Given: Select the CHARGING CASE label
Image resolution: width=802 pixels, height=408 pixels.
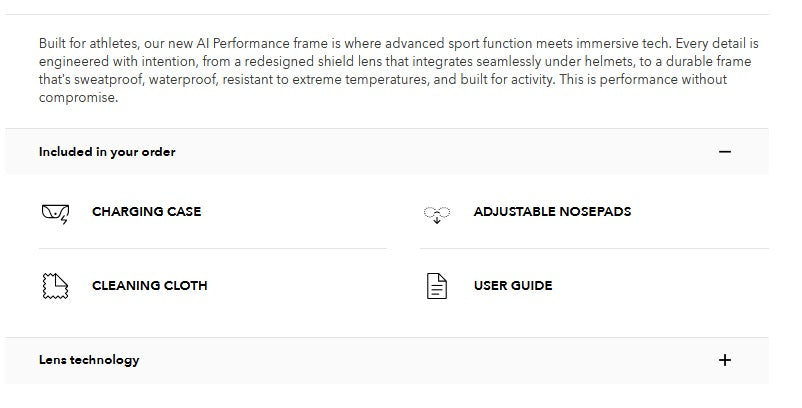Looking at the screenshot, I should tap(146, 212).
